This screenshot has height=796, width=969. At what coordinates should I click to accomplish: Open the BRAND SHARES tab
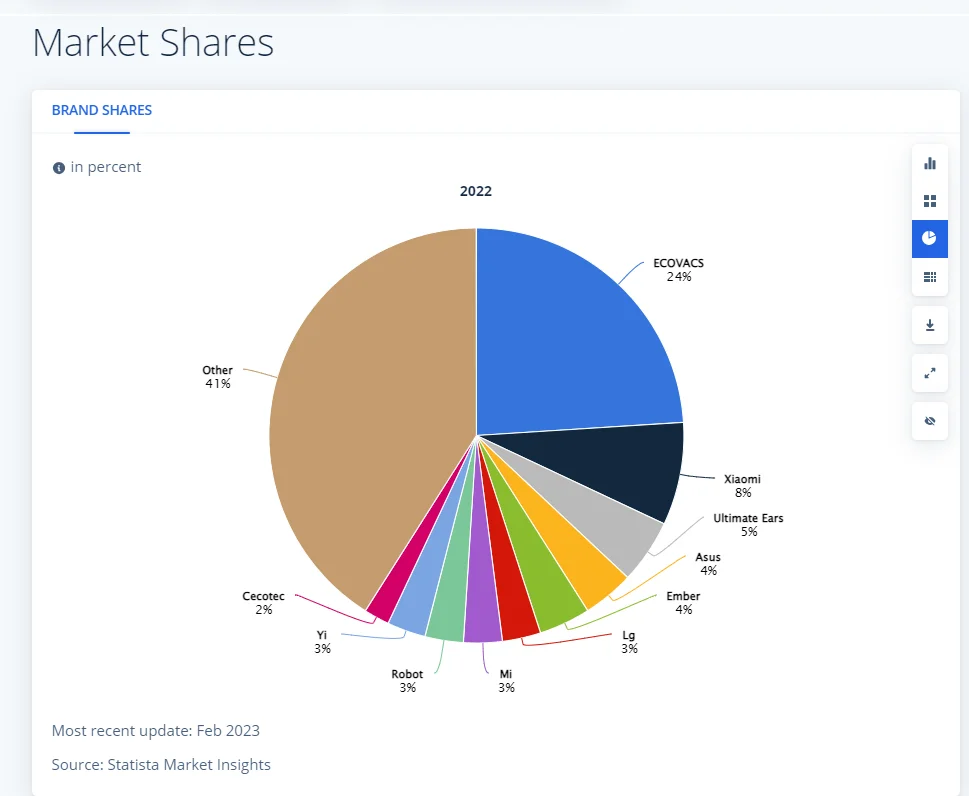click(x=102, y=111)
